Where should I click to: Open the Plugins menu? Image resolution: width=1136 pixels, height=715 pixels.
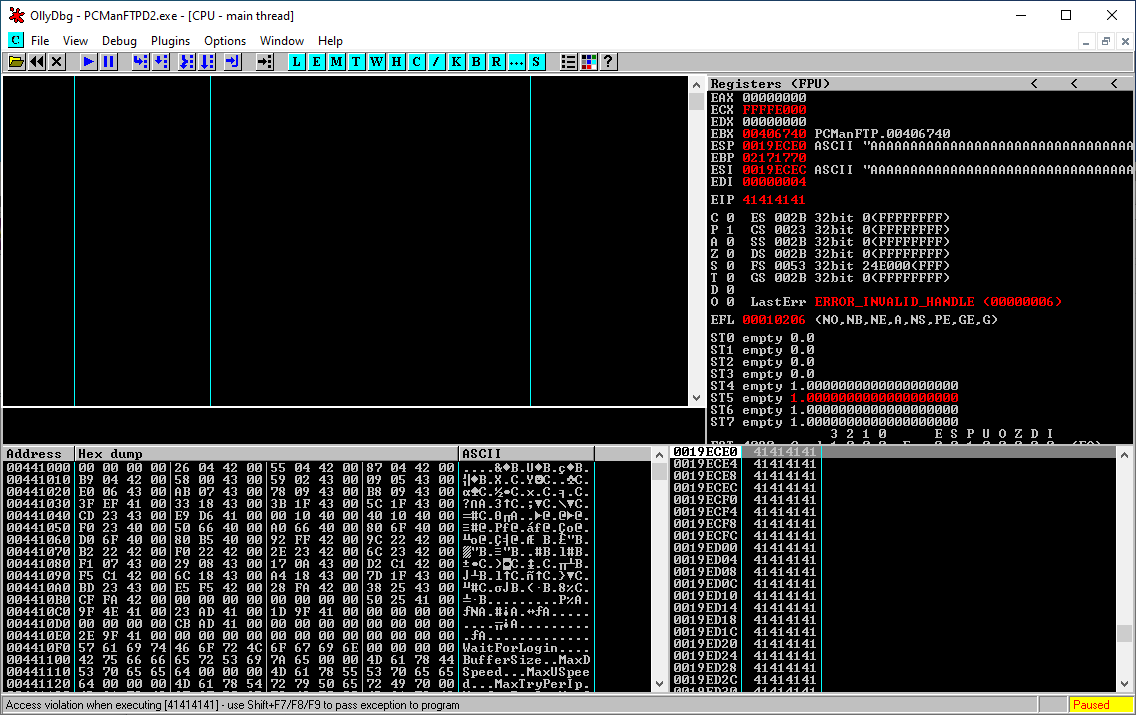pyautogui.click(x=170, y=41)
